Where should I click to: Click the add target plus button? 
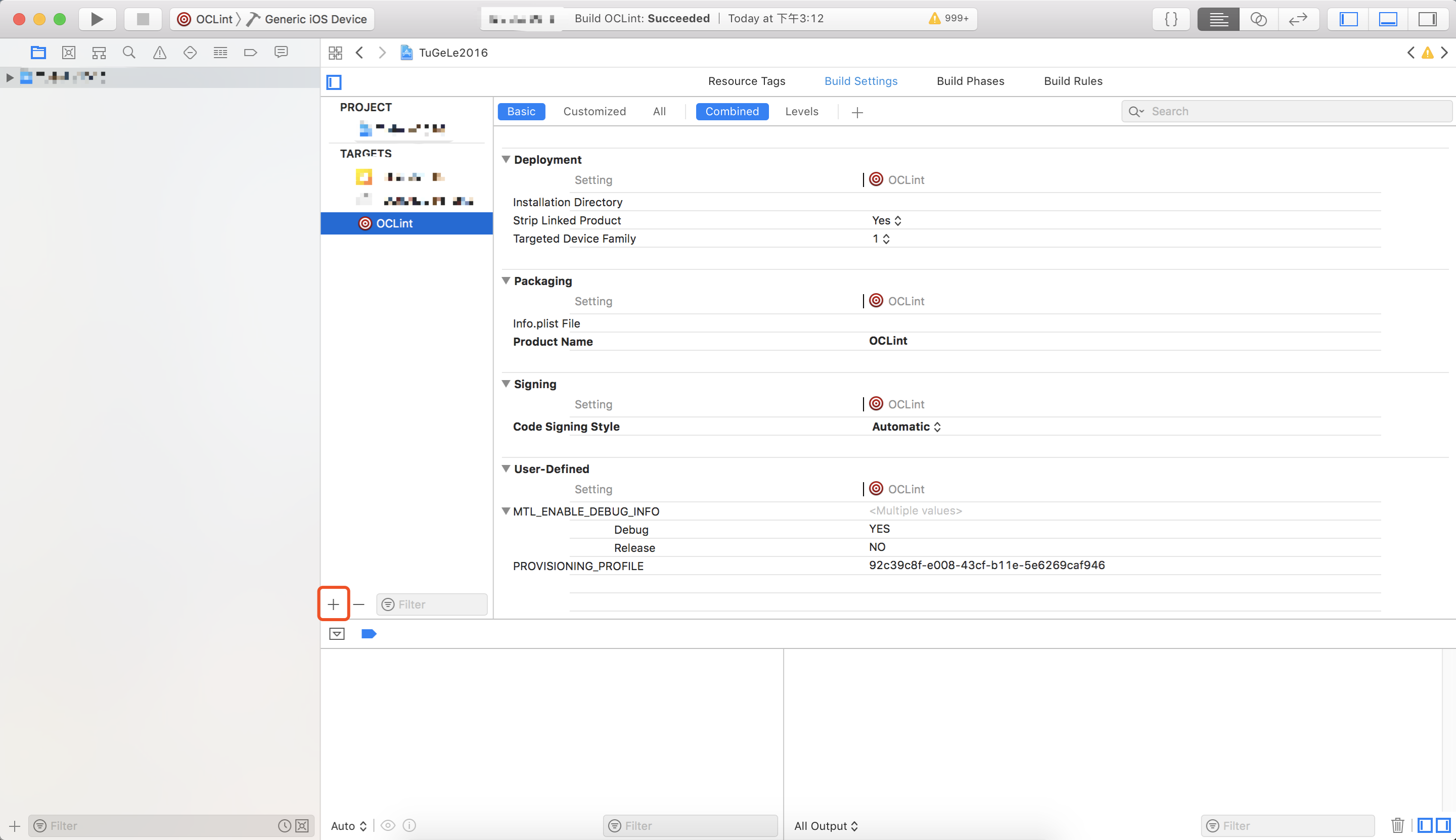pos(333,604)
